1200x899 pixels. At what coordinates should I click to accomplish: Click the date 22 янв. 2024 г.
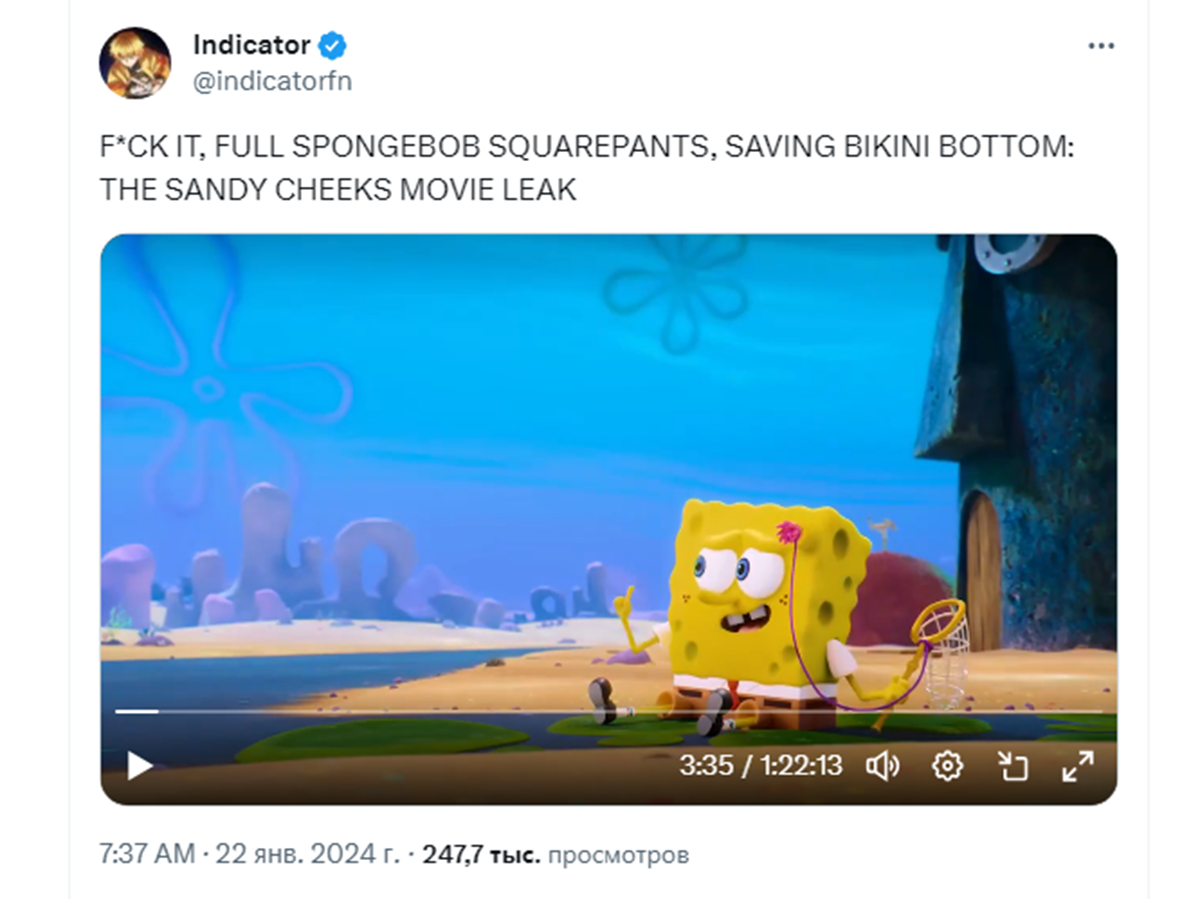tap(307, 855)
